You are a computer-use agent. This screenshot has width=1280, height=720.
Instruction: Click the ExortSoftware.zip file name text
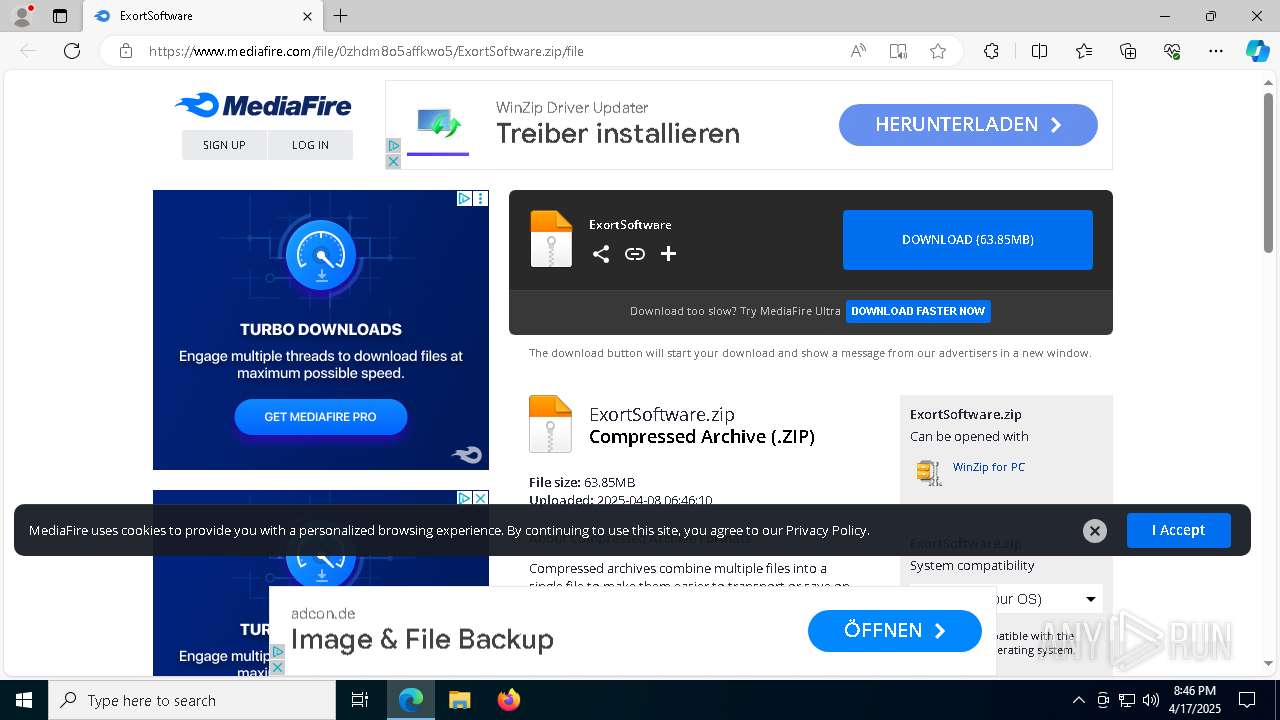[x=662, y=414]
